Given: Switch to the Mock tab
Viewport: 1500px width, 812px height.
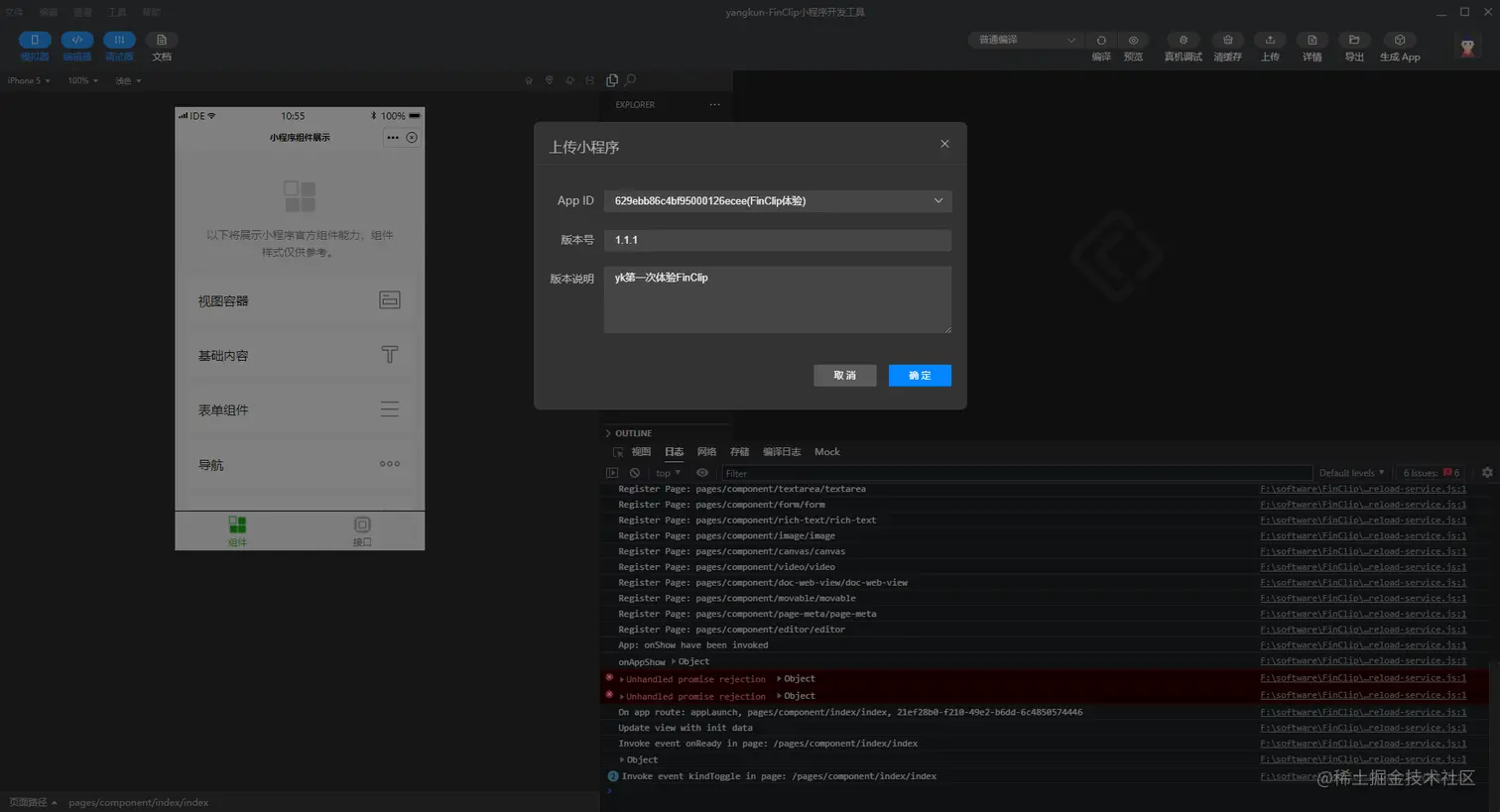Looking at the screenshot, I should tap(827, 452).
